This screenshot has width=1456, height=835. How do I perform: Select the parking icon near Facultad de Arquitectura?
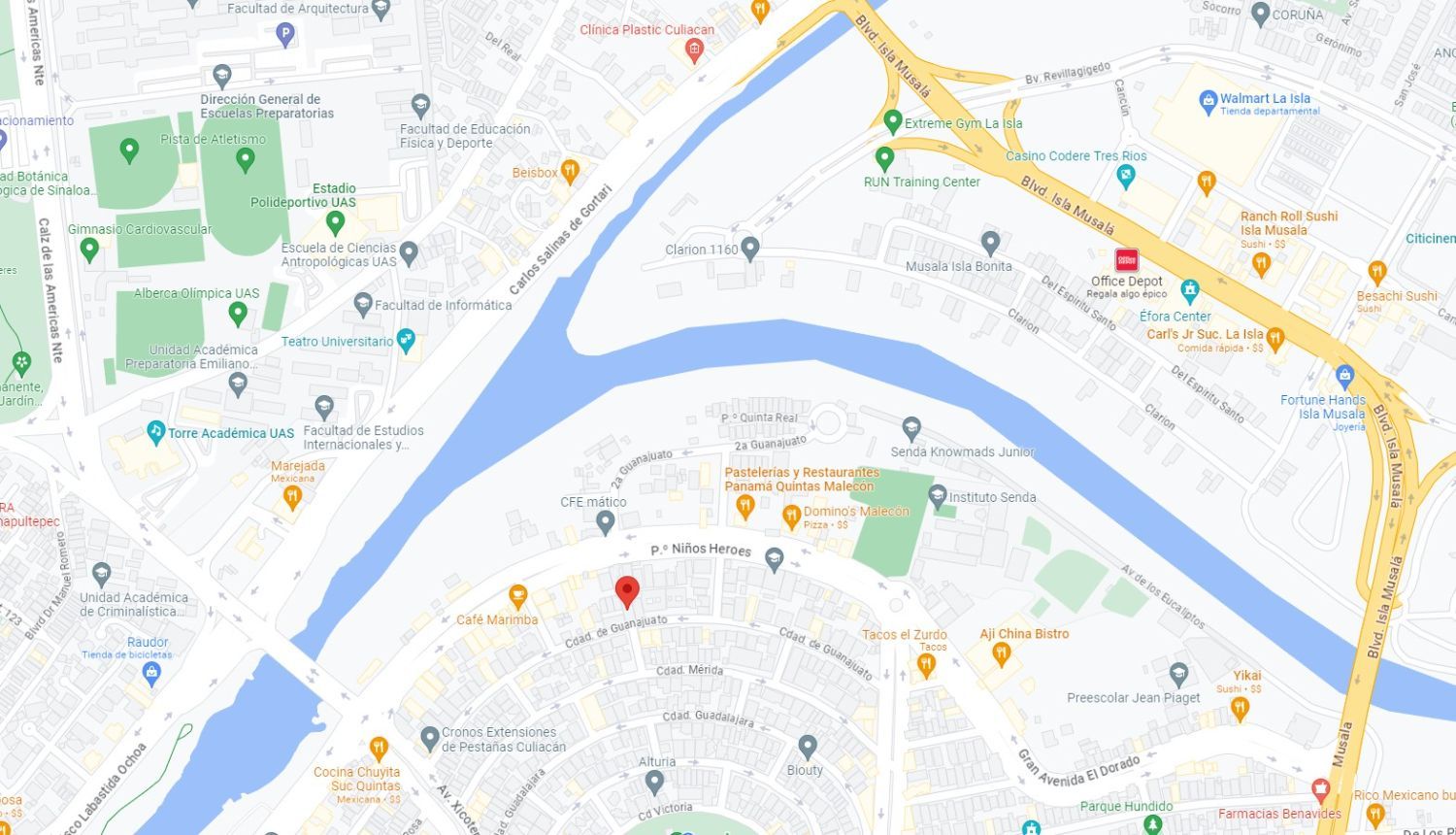click(x=284, y=36)
